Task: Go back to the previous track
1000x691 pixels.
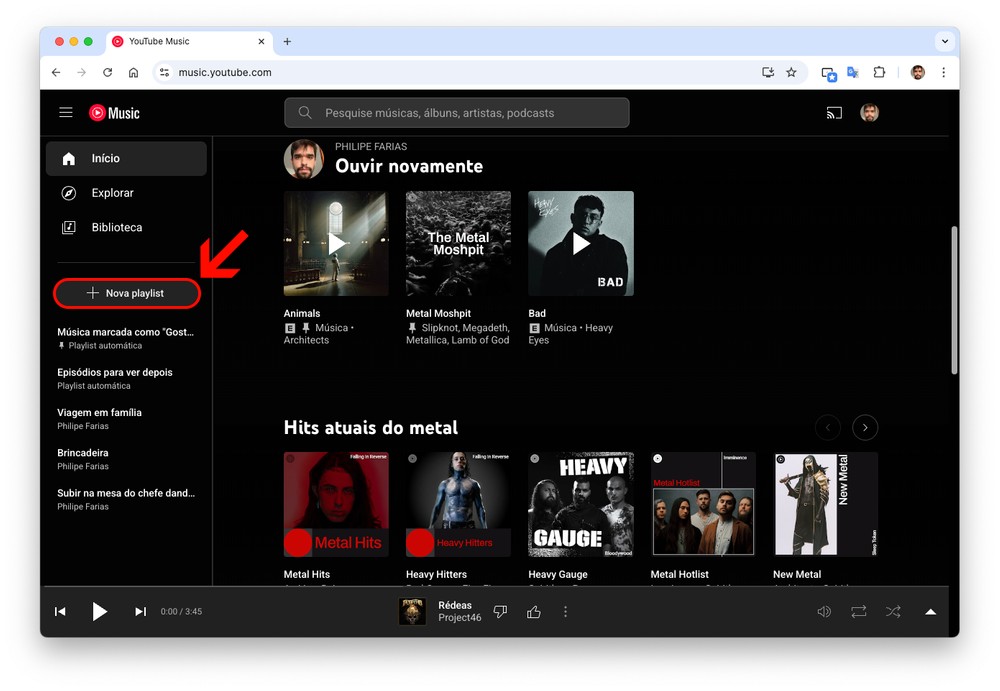Action: pyautogui.click(x=60, y=612)
